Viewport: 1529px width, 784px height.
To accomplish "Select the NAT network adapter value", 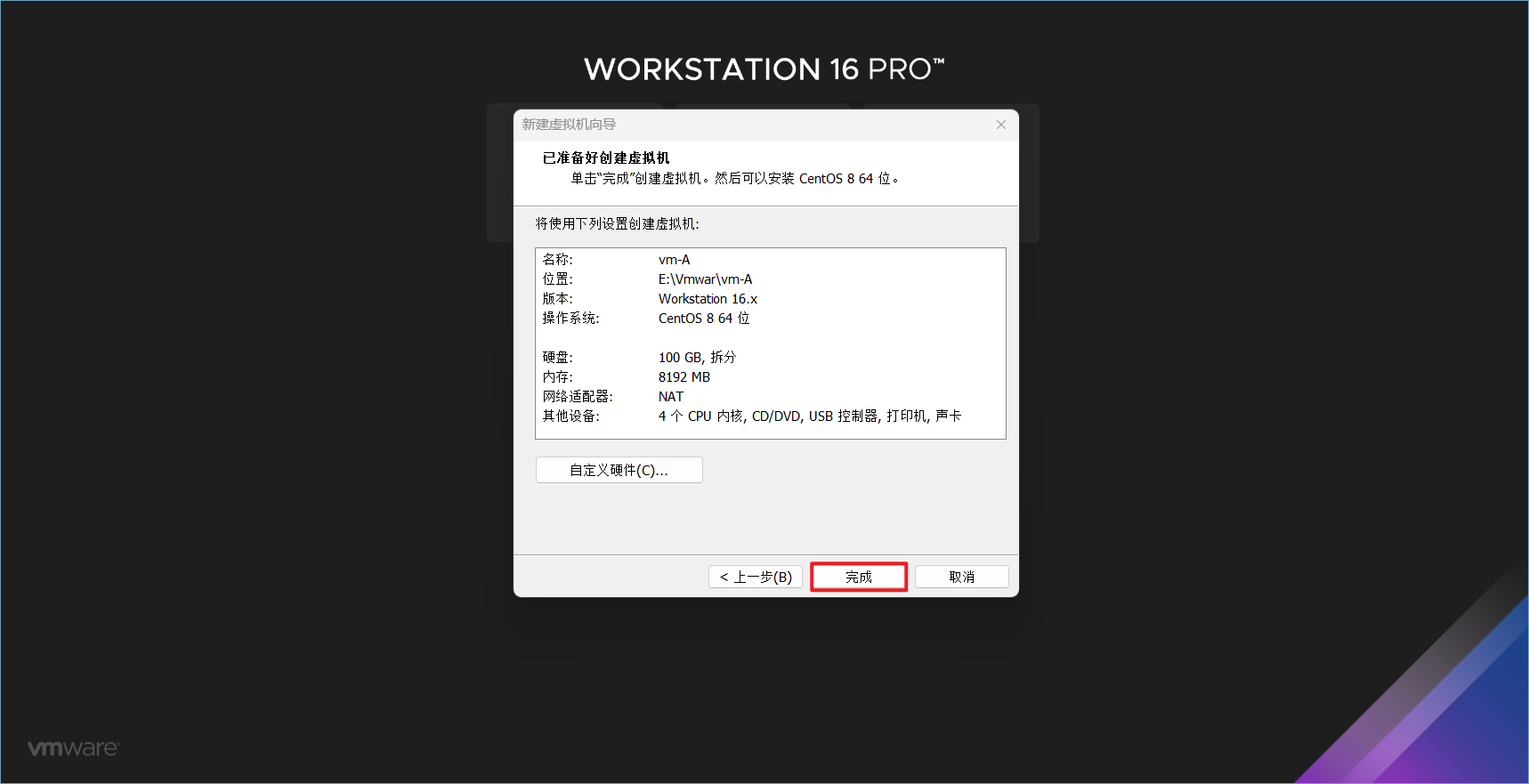I will pyautogui.click(x=671, y=397).
